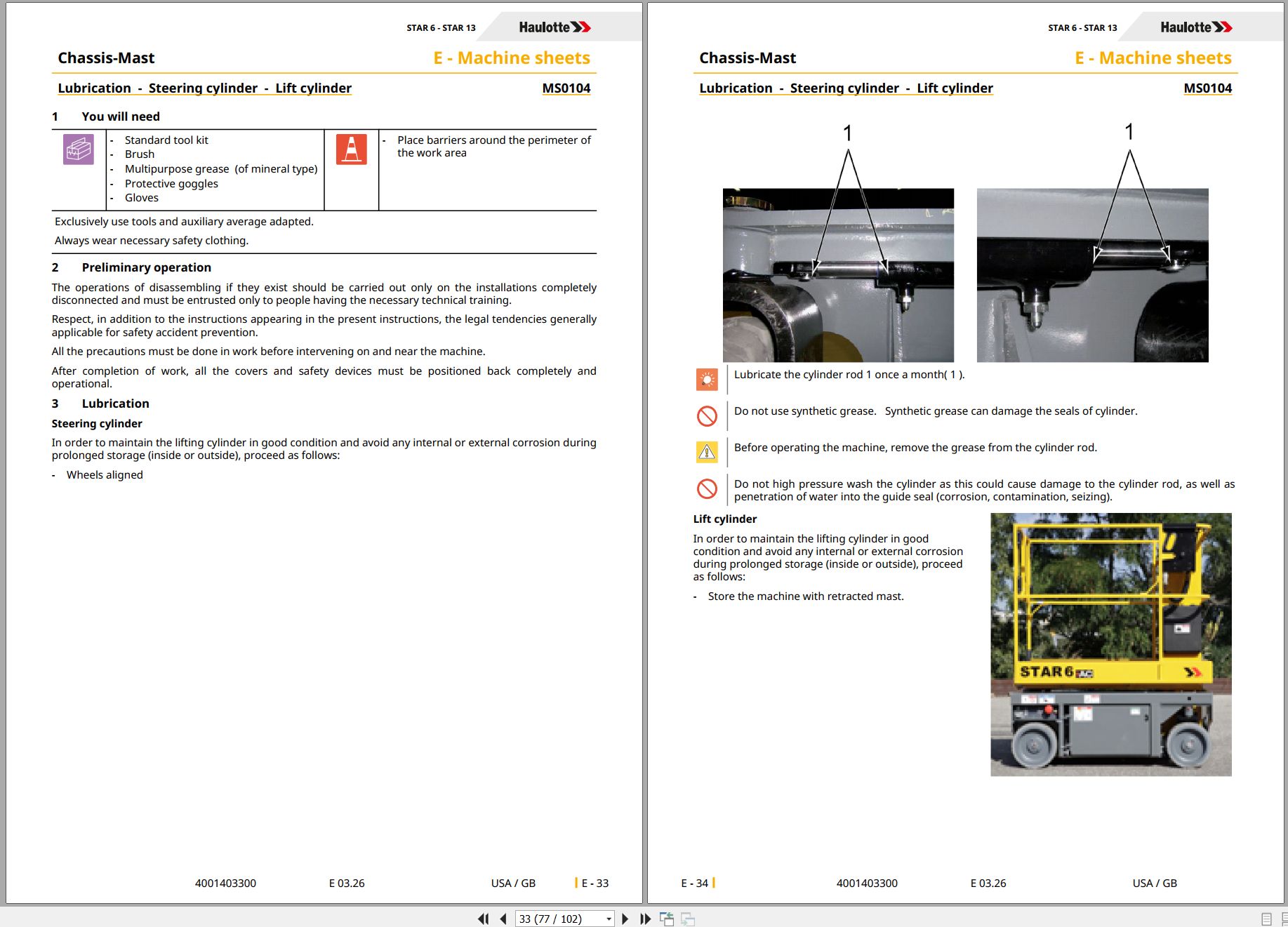Click the right steering cylinder photo
The image size is (1288, 927).
pyautogui.click(x=1092, y=275)
